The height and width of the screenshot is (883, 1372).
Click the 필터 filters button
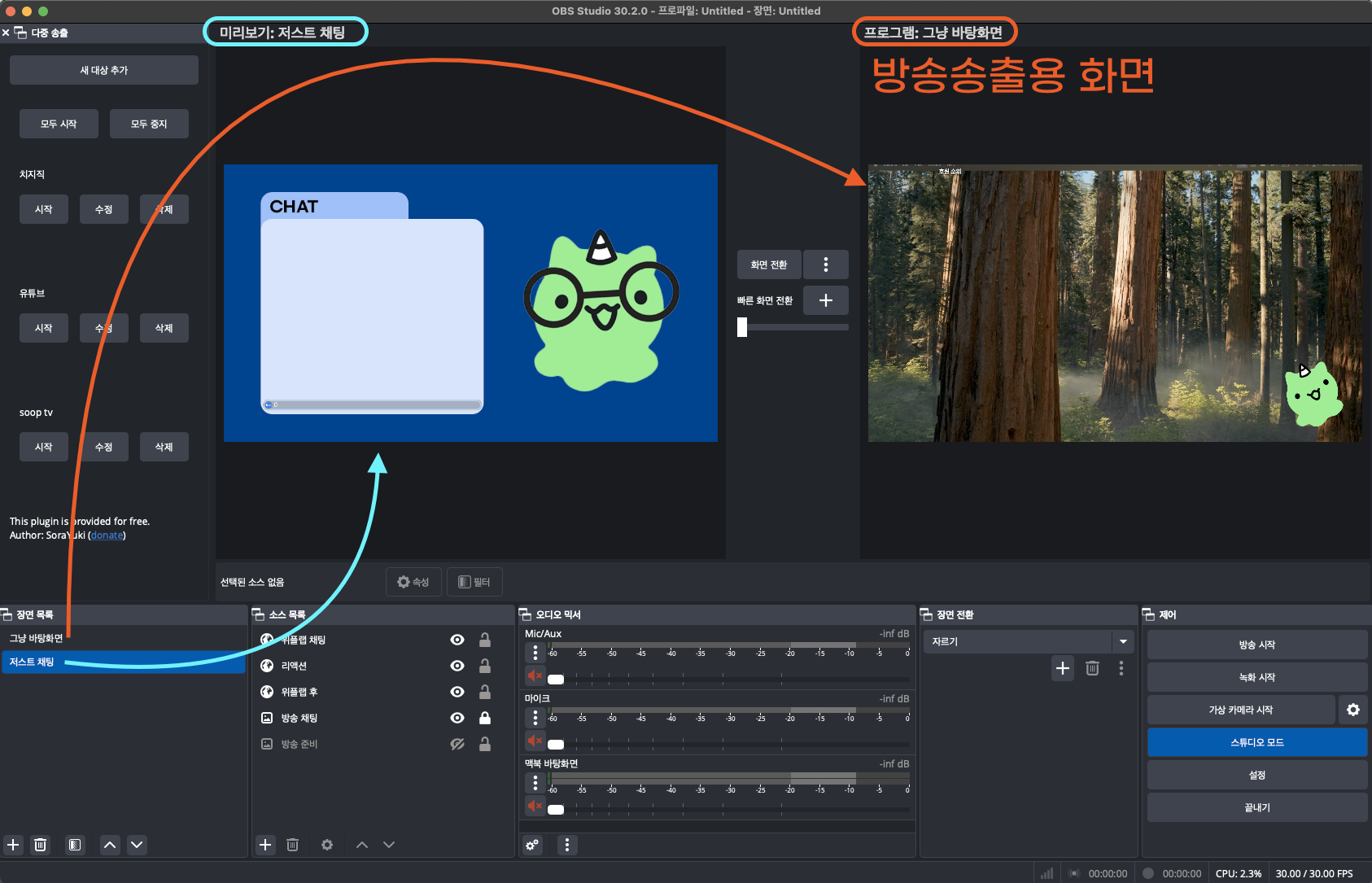(x=475, y=582)
